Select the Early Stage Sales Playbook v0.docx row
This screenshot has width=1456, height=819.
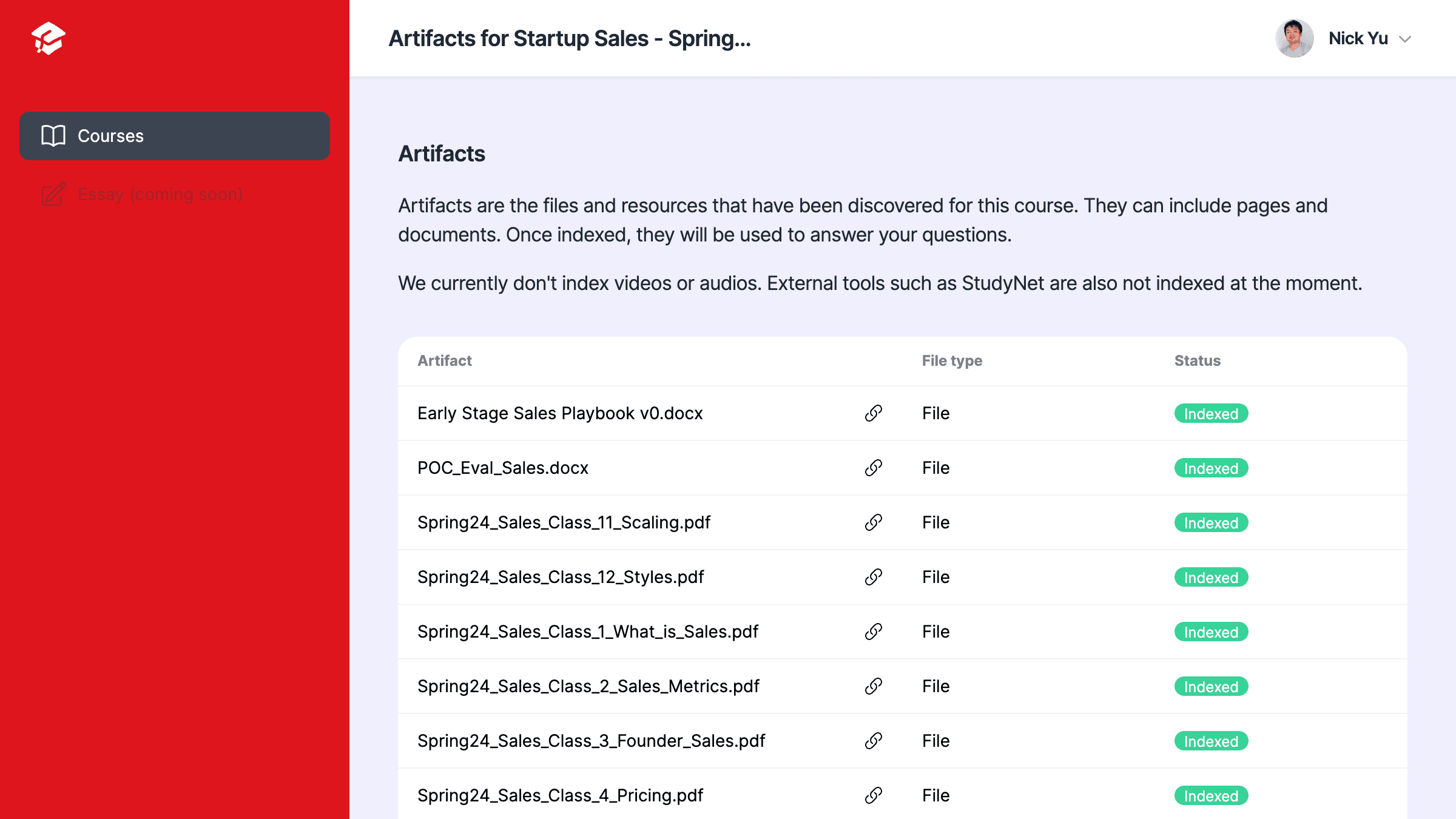point(559,413)
